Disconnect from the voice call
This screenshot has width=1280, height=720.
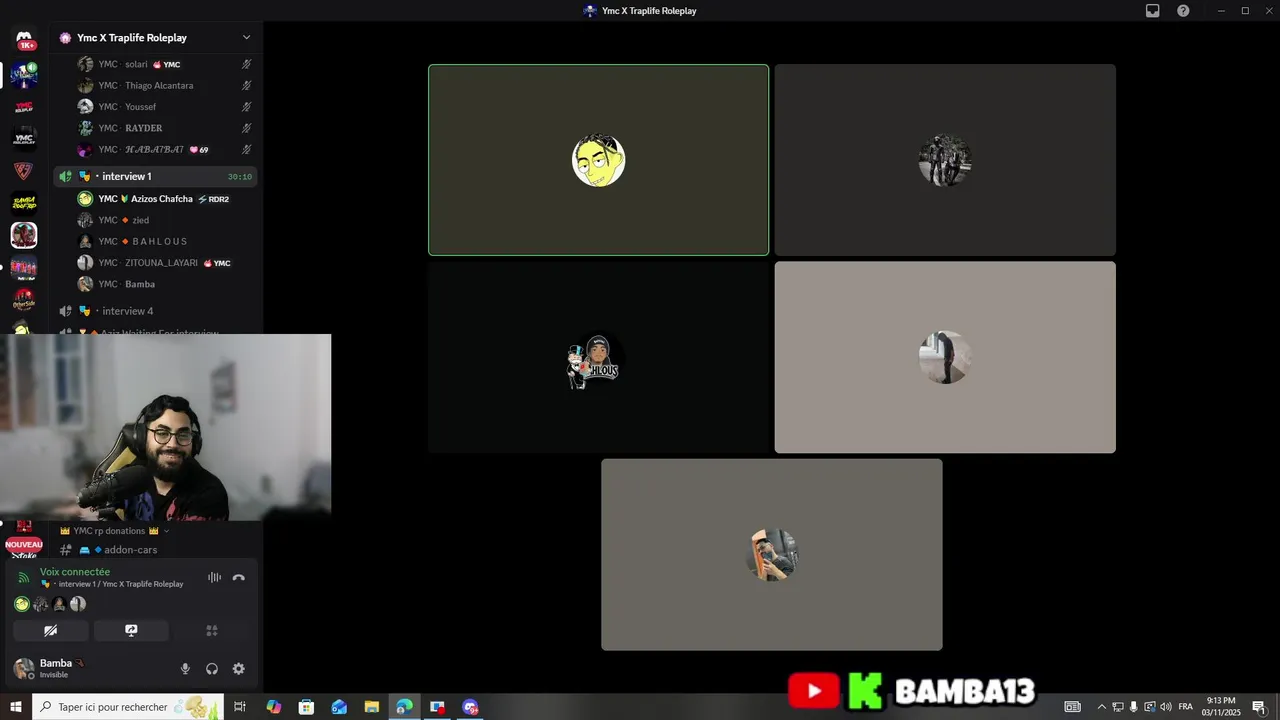[x=238, y=577]
